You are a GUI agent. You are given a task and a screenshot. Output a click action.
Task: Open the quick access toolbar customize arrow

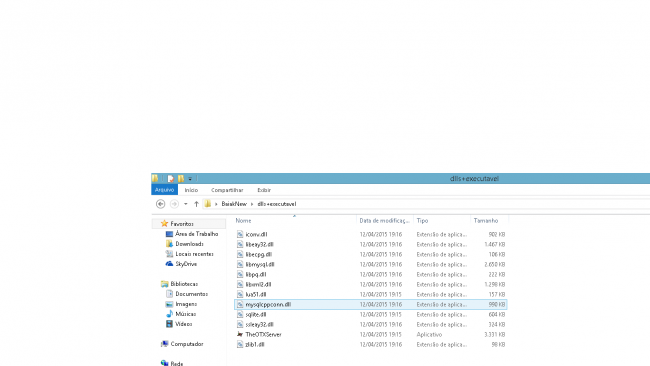click(190, 179)
